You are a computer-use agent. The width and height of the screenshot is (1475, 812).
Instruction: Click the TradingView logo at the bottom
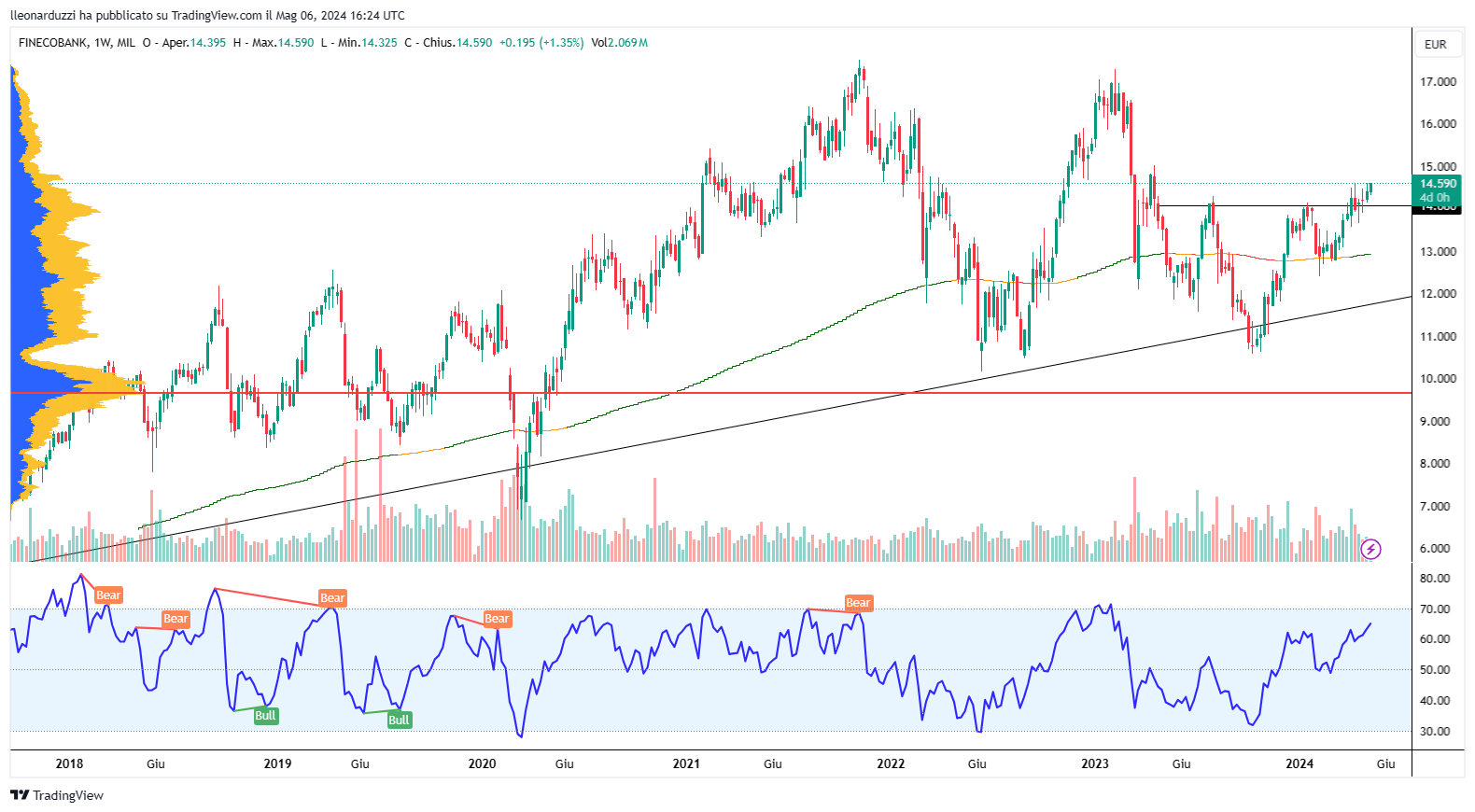coord(57,795)
